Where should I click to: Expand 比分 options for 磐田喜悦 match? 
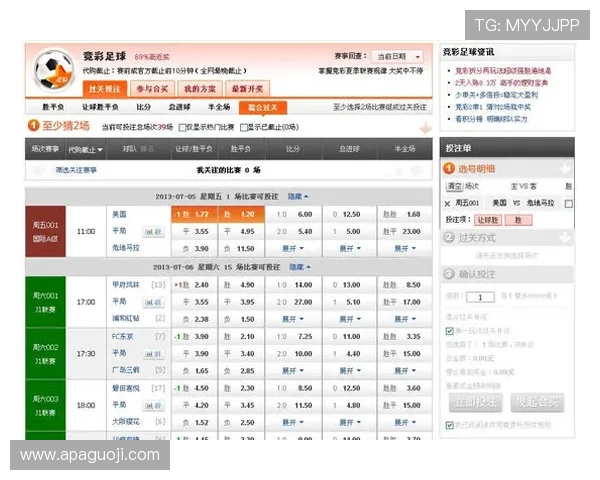(x=293, y=423)
